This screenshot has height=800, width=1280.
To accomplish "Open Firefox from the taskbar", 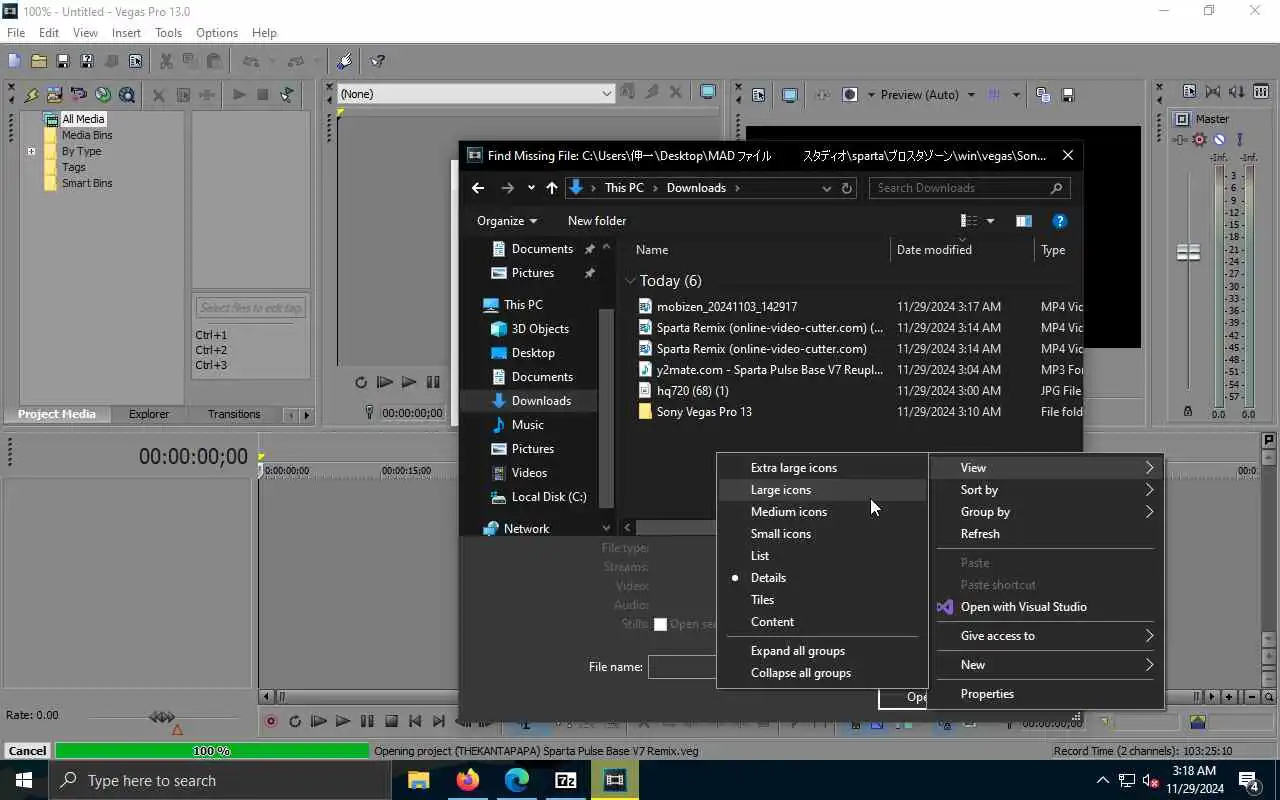I will (x=467, y=780).
